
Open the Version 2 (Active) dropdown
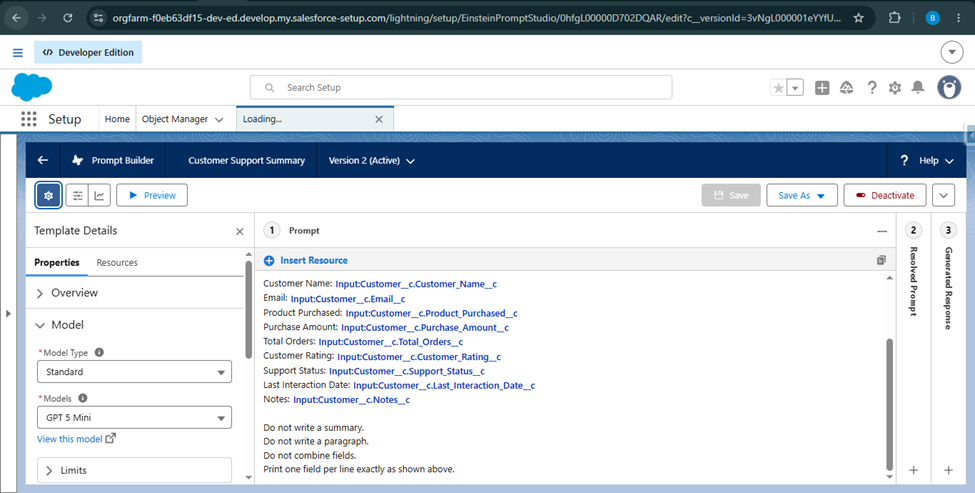pyautogui.click(x=371, y=160)
